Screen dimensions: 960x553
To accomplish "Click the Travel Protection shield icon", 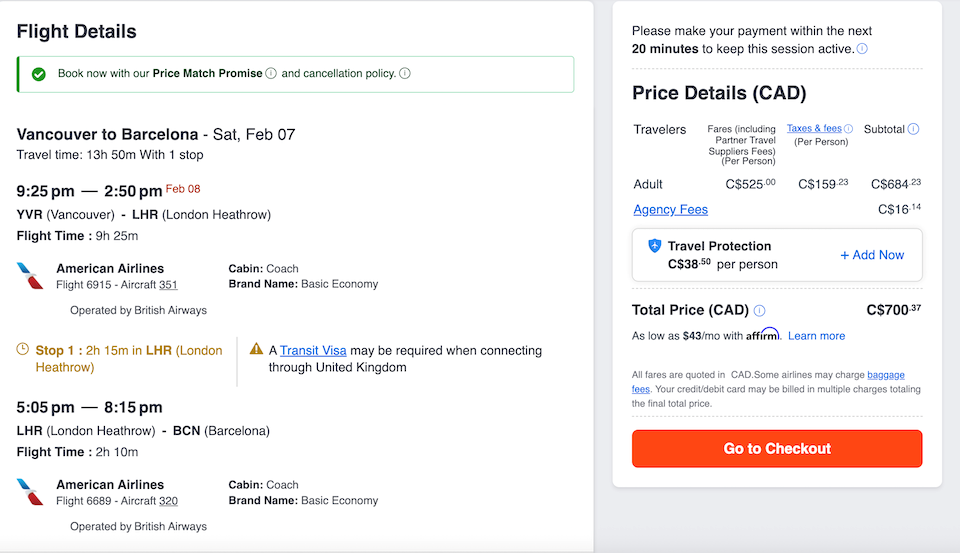I will point(655,246).
